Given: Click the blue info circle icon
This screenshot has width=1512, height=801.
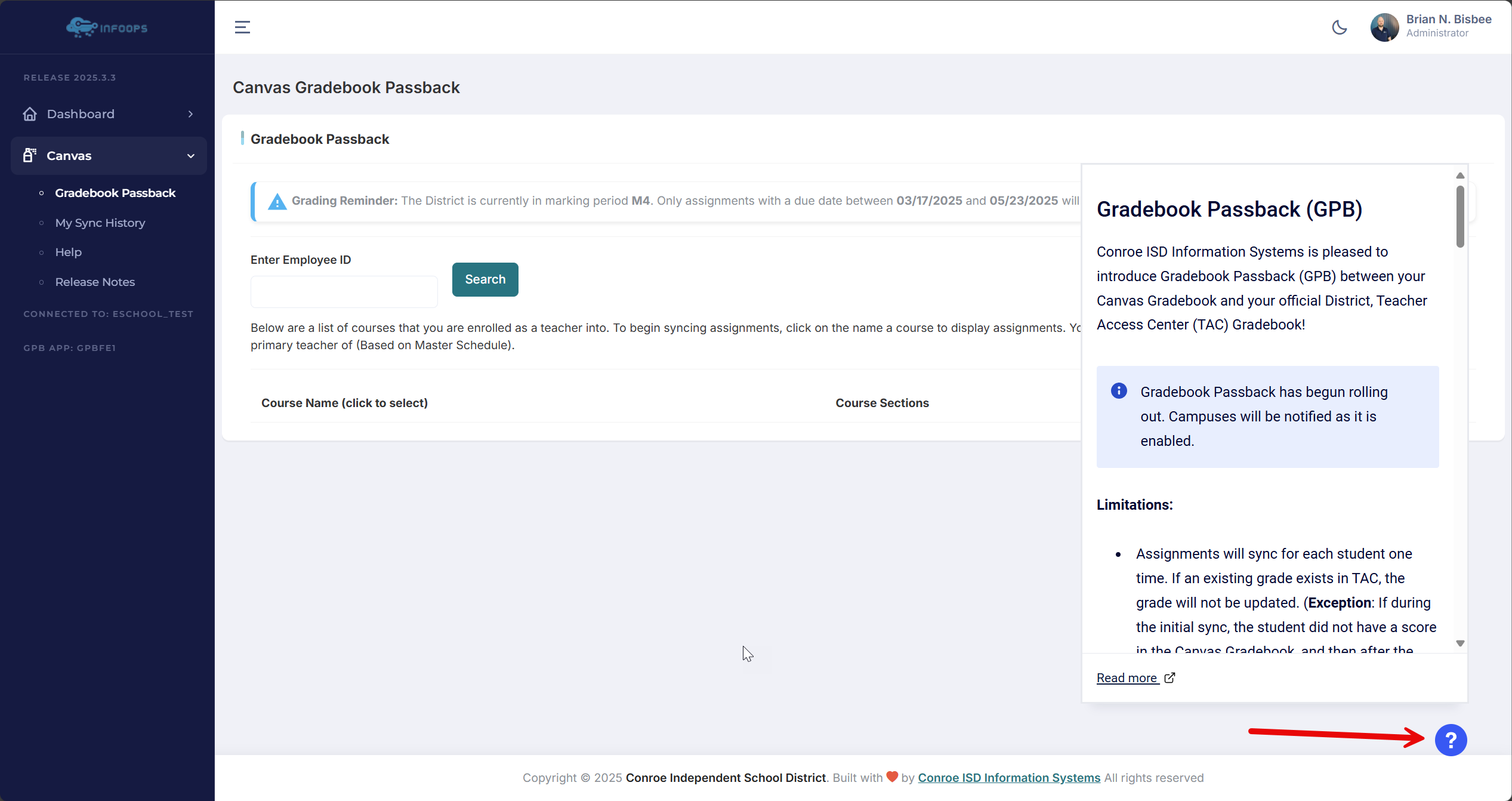Looking at the screenshot, I should click(x=1119, y=391).
